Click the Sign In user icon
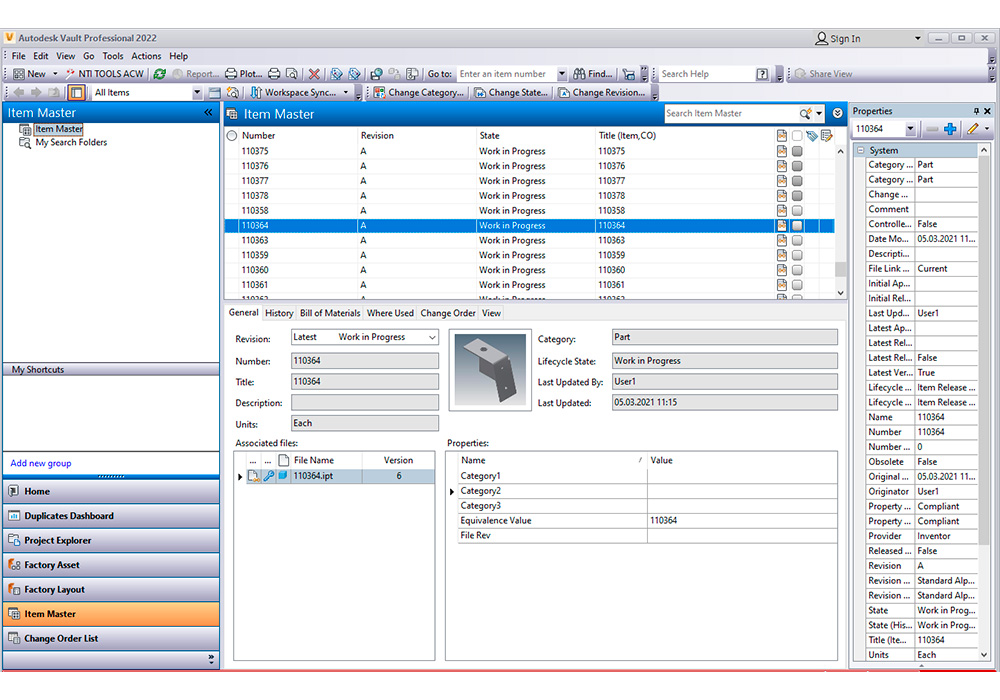Screen dimensions: 1000x700 click(x=821, y=38)
